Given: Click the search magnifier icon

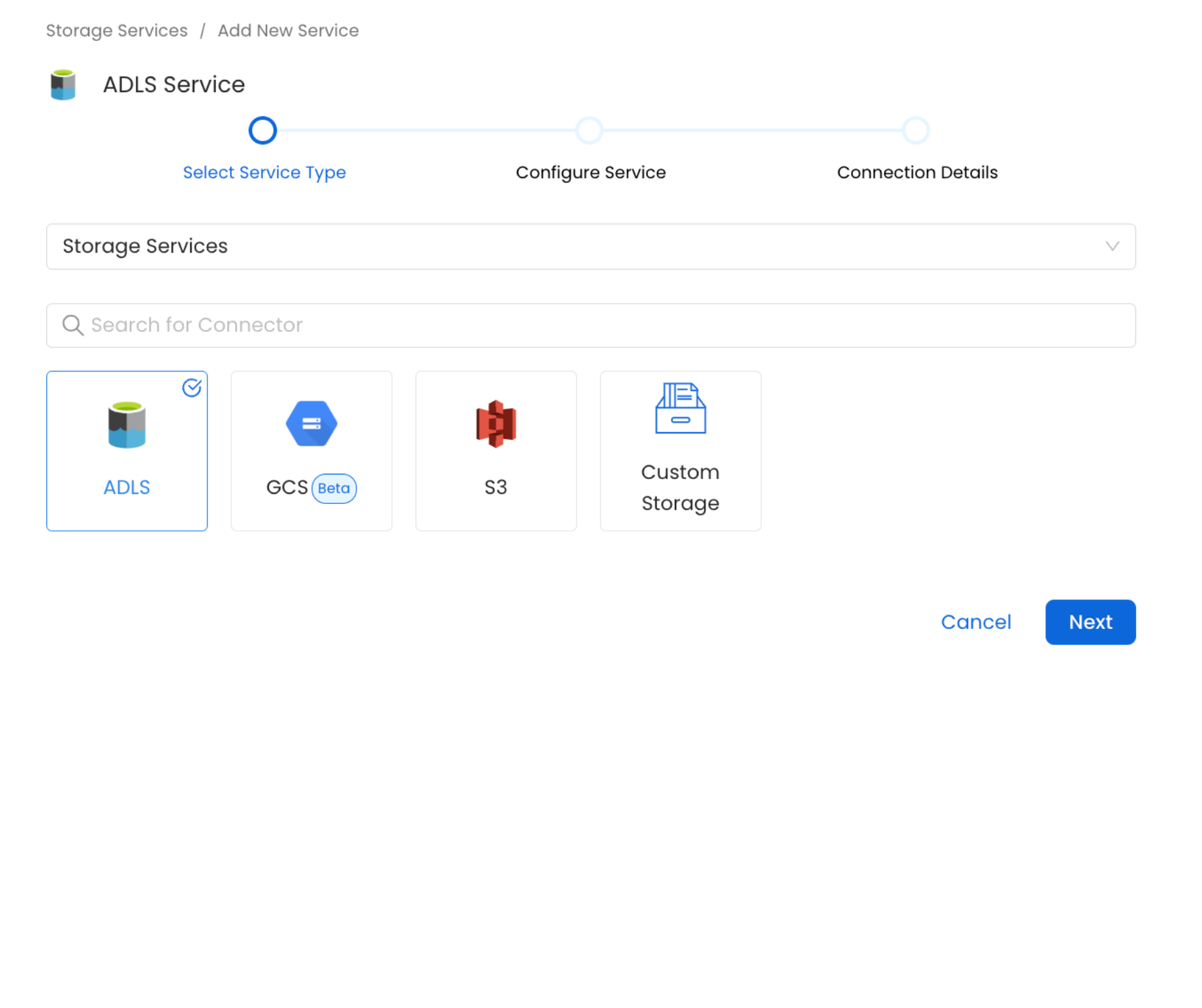Looking at the screenshot, I should point(73,325).
